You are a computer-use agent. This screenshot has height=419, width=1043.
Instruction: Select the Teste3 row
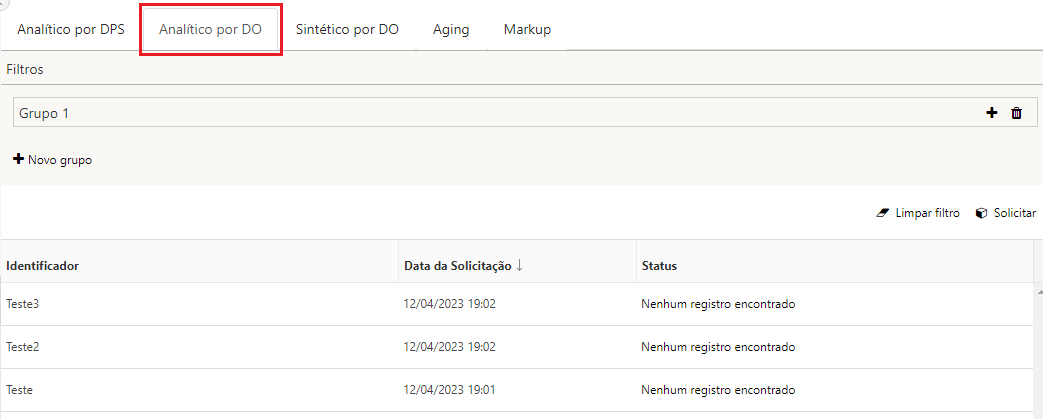tap(23, 304)
